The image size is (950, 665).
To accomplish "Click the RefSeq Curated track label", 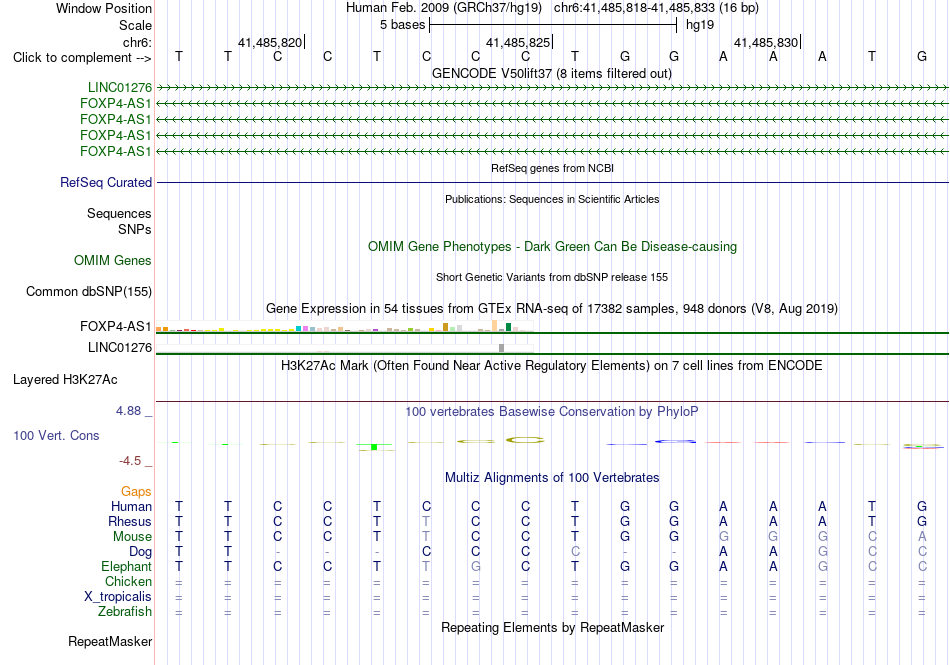I will tap(106, 182).
